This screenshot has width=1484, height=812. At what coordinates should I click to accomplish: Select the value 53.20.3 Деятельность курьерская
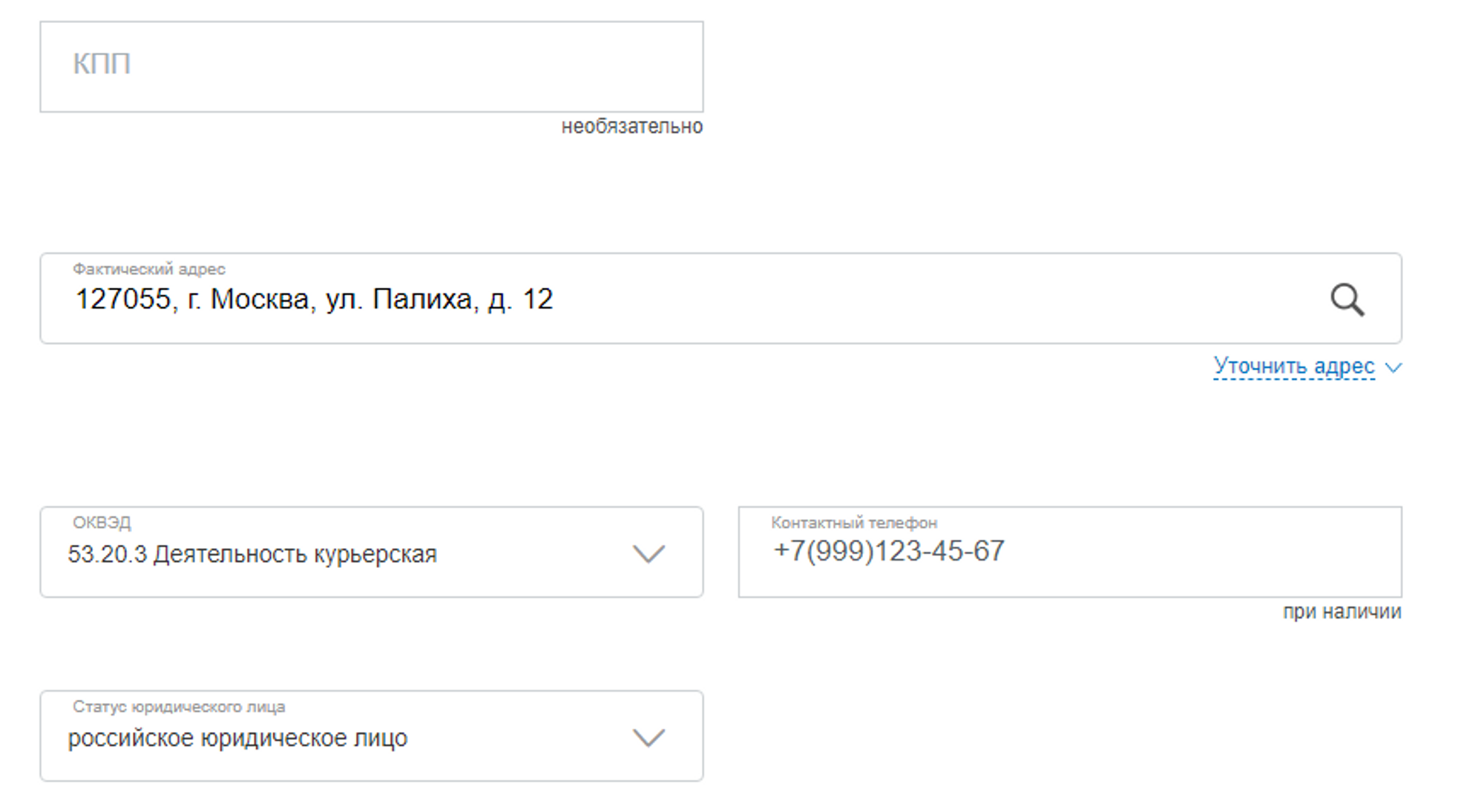pos(252,555)
